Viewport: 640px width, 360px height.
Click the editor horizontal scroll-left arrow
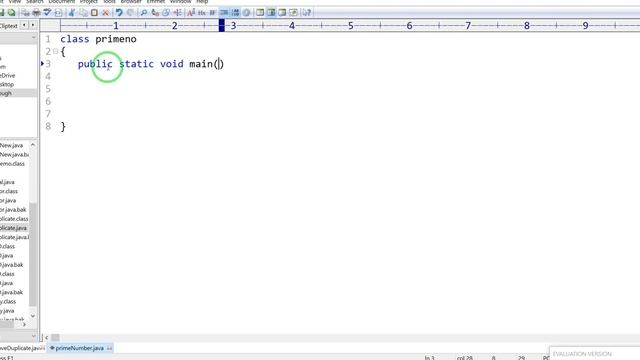coord(47,338)
